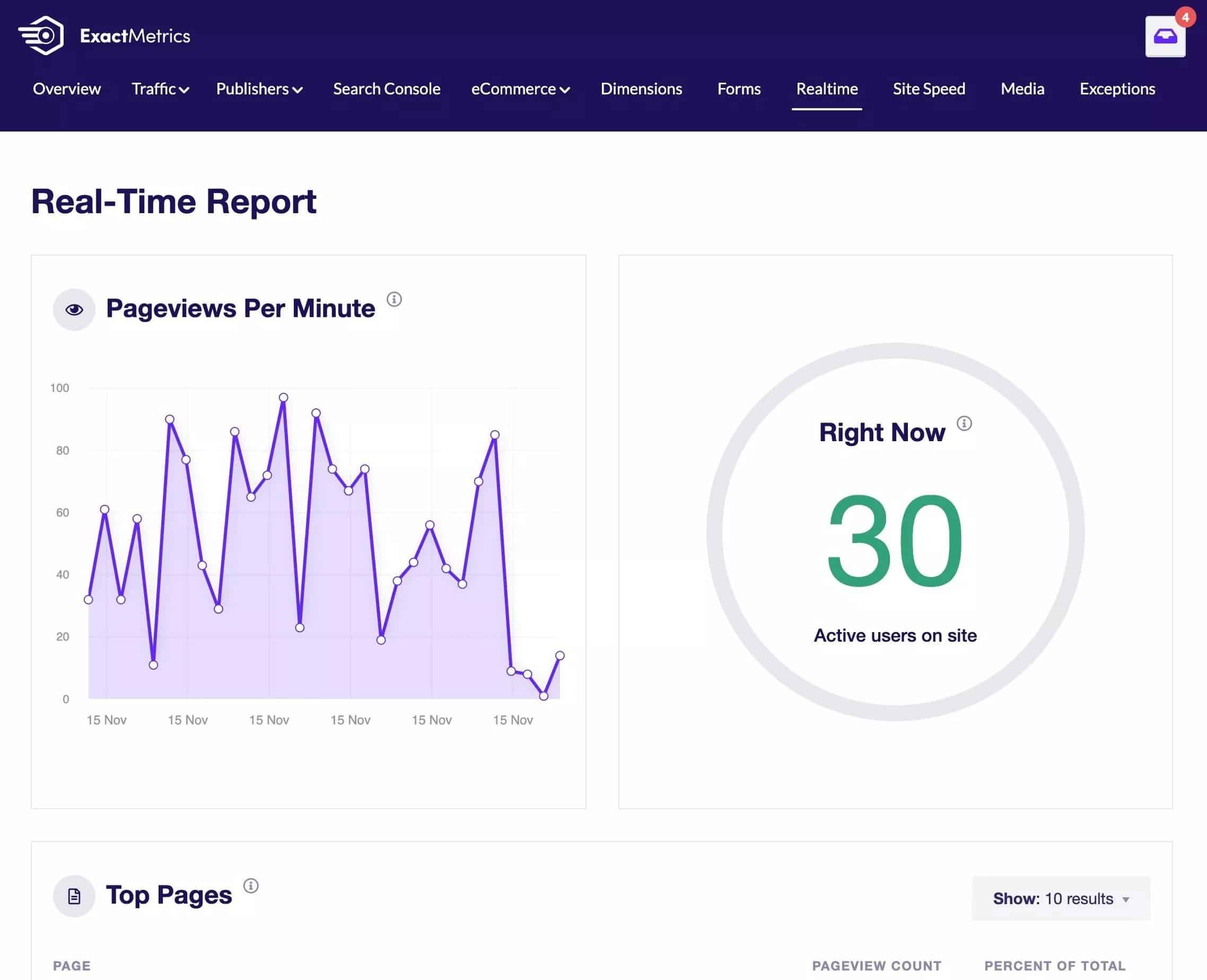Go to the Site Speed tab
Screen dimensions: 1207x980
[x=928, y=89]
